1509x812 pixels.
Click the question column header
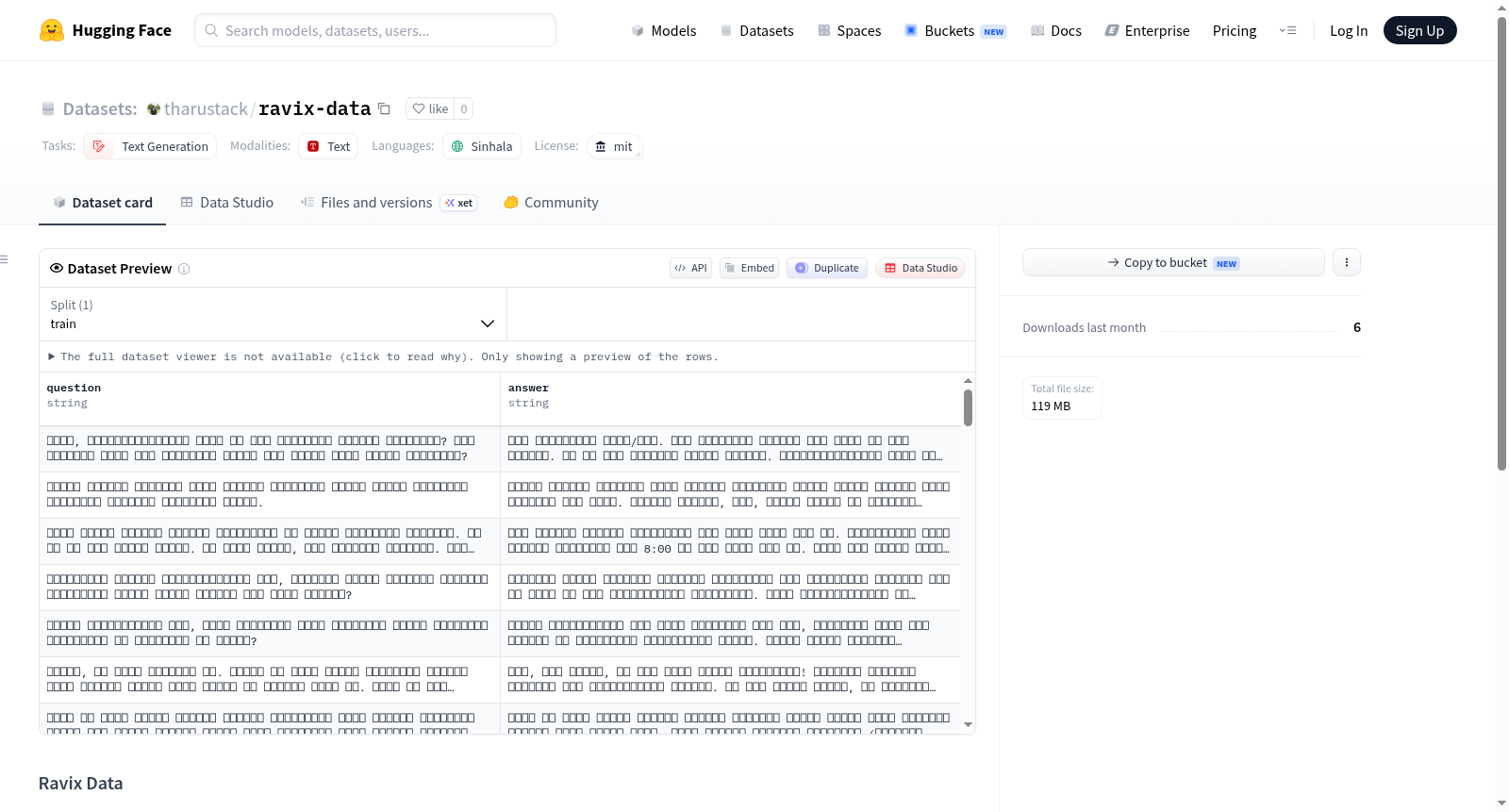[x=270, y=399]
